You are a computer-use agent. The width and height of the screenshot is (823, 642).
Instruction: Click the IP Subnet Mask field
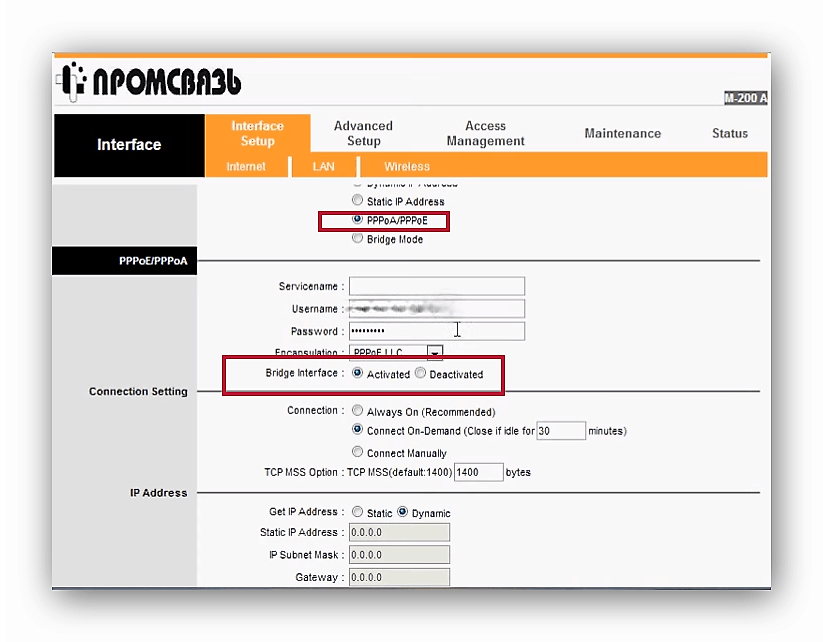(x=399, y=555)
